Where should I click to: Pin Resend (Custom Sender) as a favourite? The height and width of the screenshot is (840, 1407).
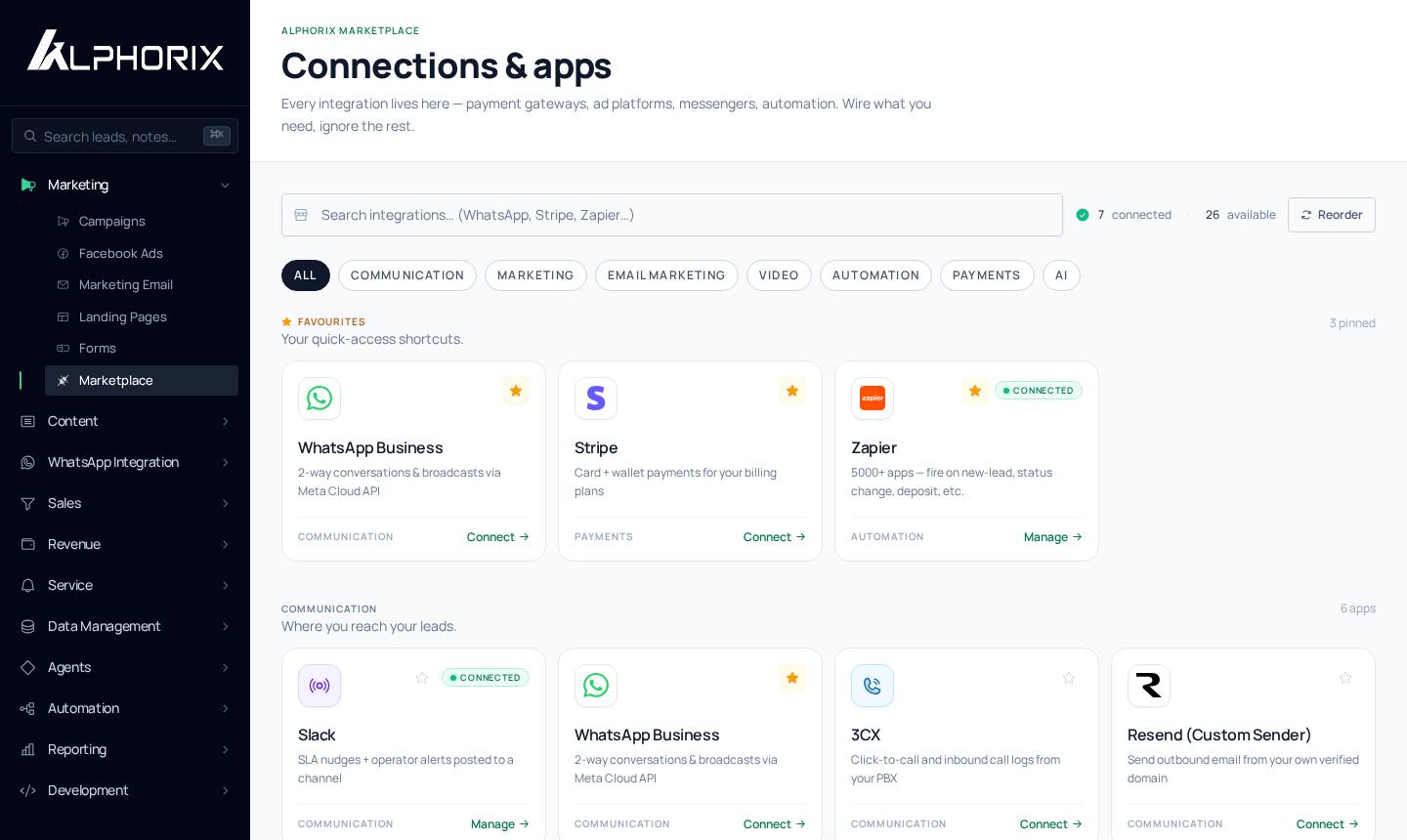1345,678
